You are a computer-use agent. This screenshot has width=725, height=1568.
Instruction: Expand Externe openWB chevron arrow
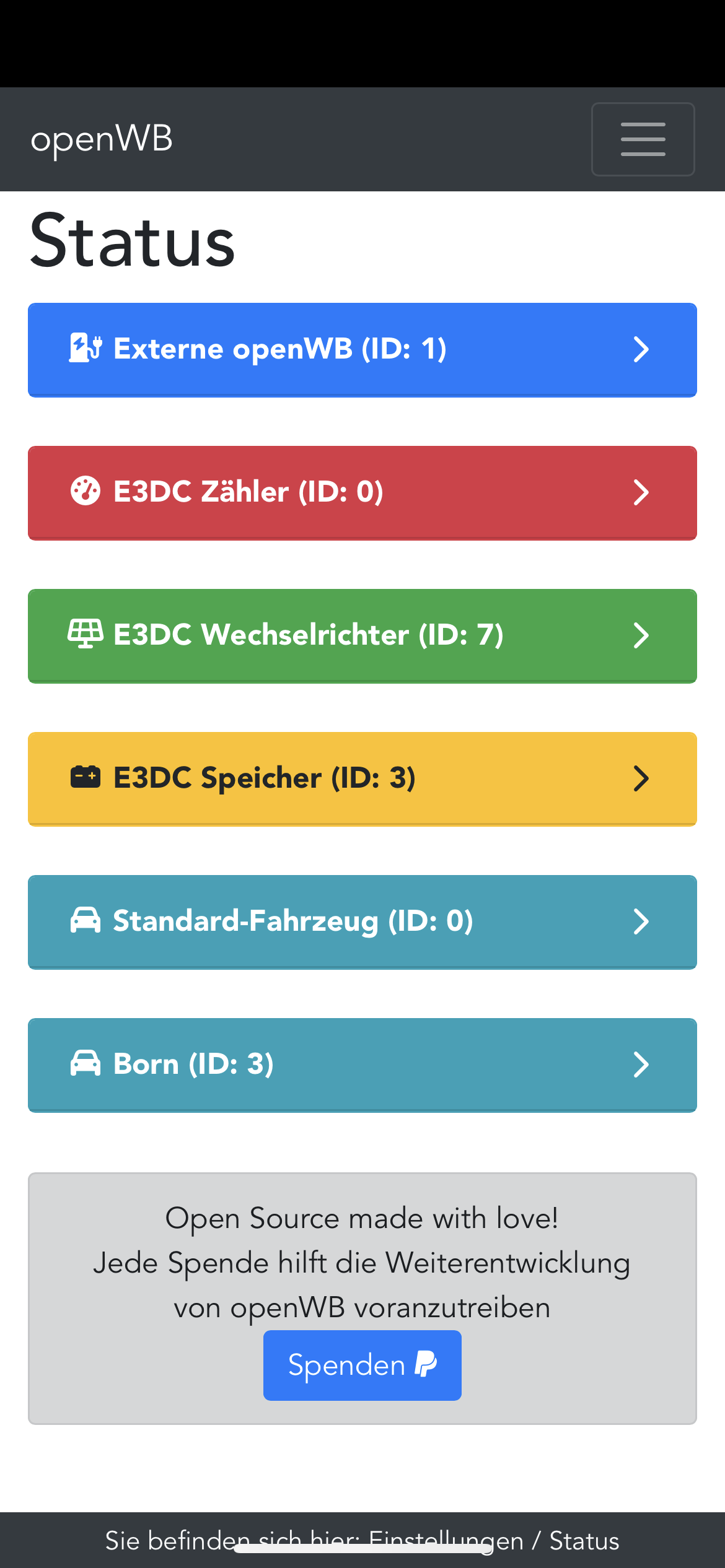coord(641,349)
